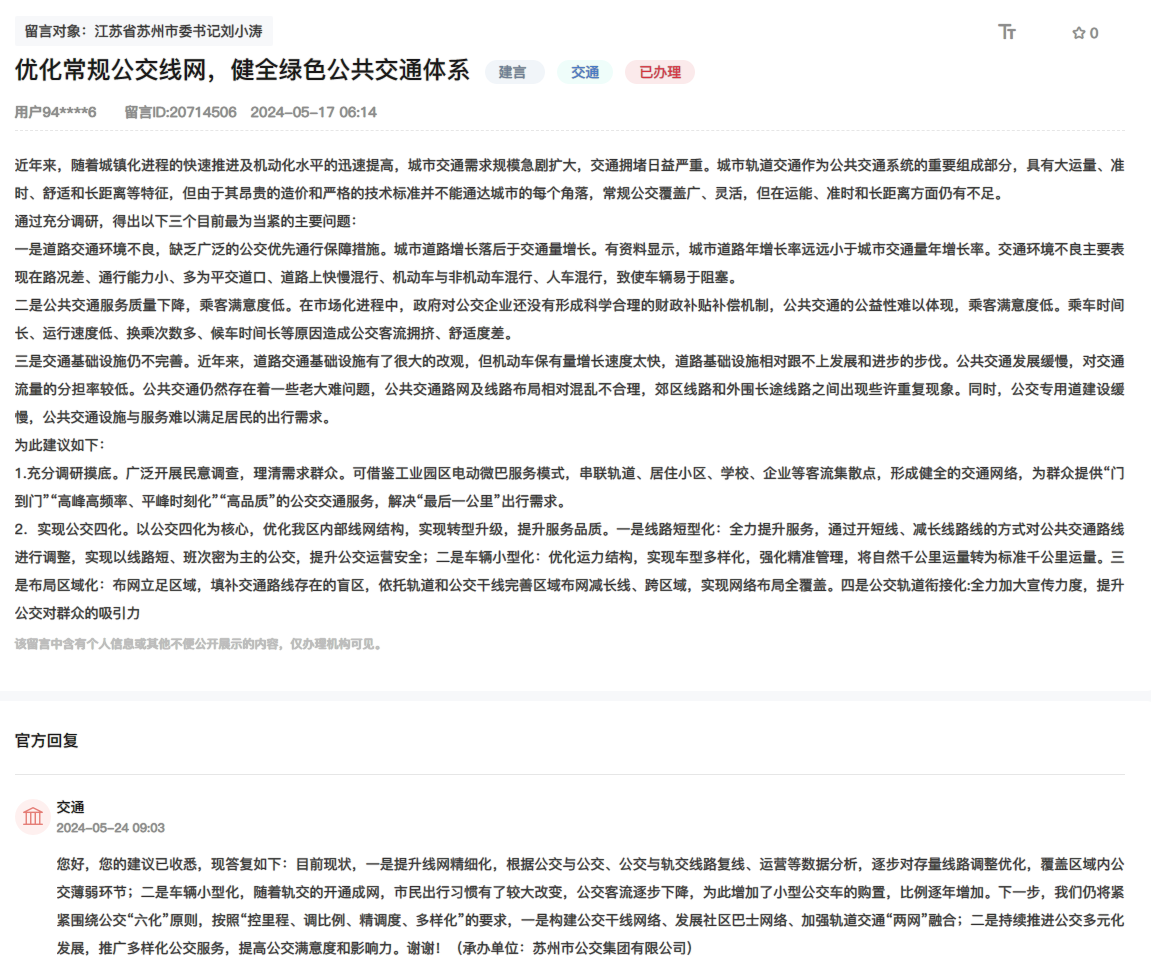1151x969 pixels.
Task: Toggle the 建言 category tag
Action: 514,72
